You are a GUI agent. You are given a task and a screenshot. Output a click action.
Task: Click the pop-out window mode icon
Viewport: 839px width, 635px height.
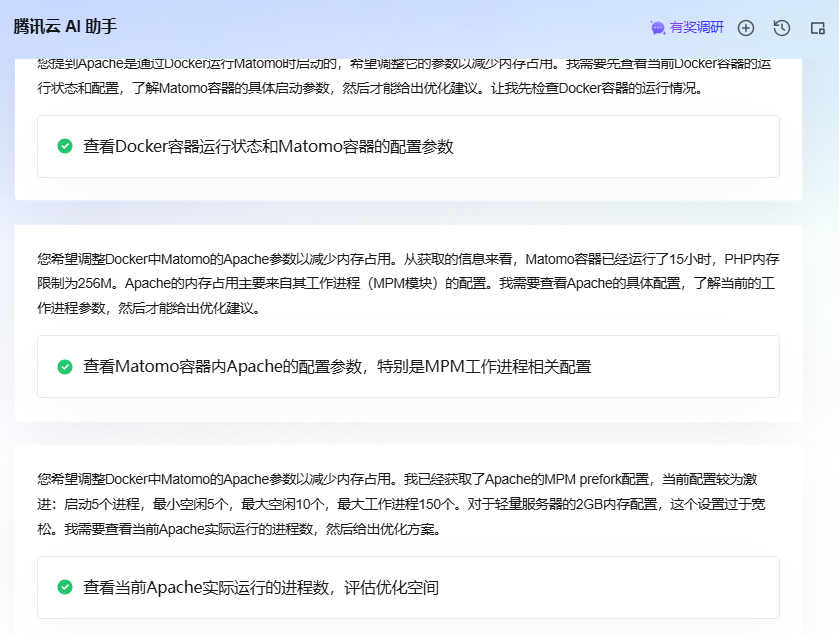817,28
